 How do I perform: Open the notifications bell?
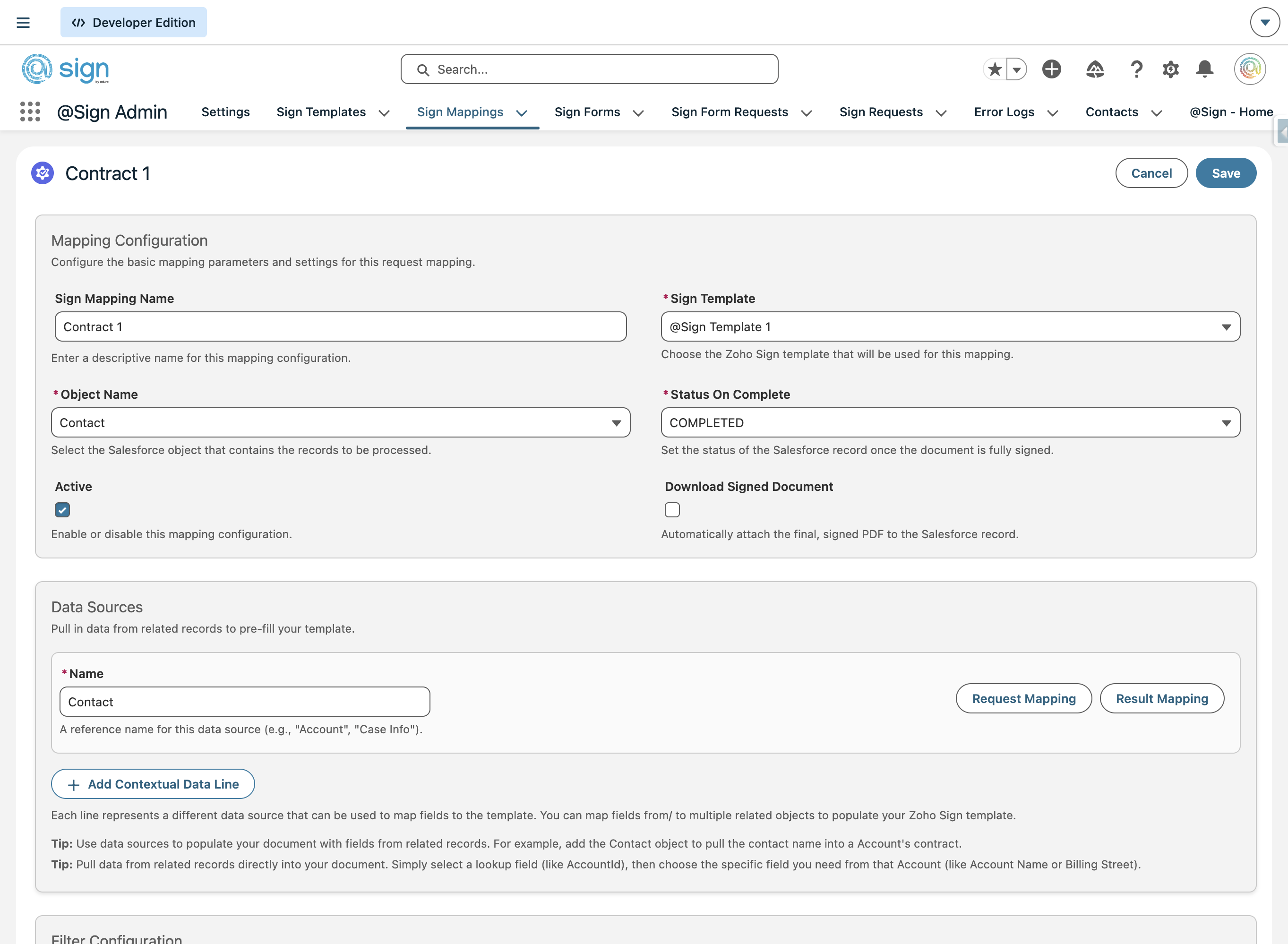1204,69
